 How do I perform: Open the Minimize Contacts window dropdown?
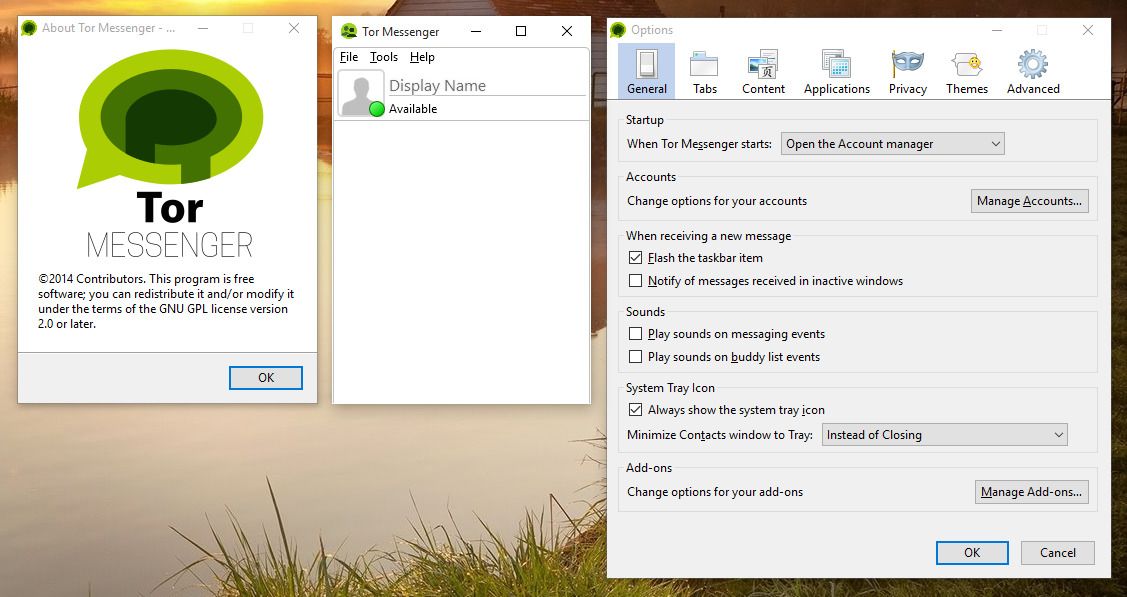(x=944, y=434)
